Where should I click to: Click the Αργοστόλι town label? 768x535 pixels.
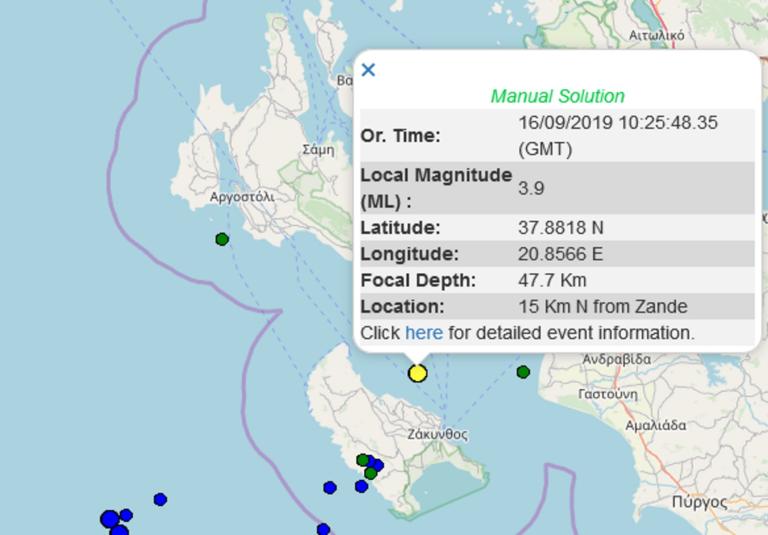tap(242, 197)
